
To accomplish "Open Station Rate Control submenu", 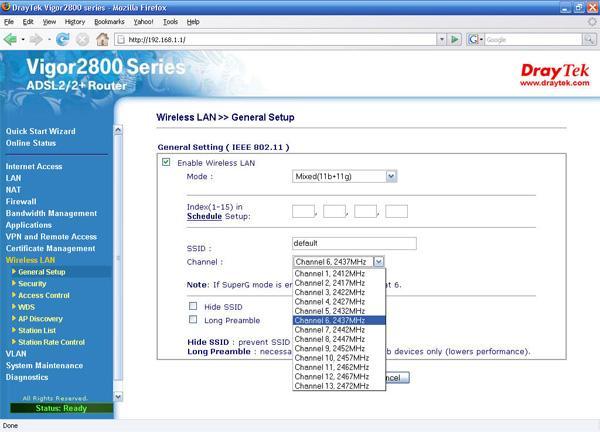I will click(x=52, y=342).
